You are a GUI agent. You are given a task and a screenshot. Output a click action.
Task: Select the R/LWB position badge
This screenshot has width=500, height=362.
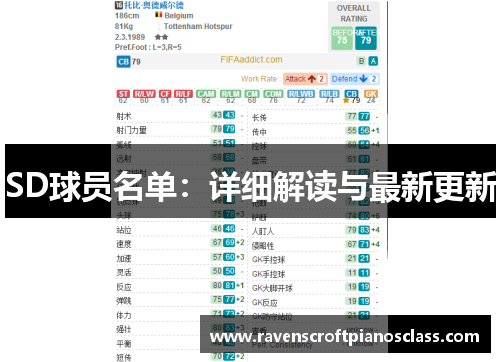point(301,94)
